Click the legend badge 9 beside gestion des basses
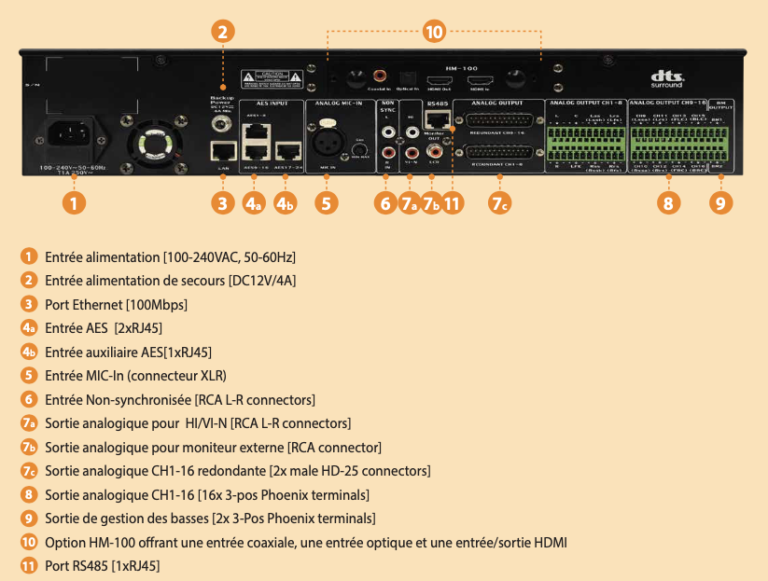This screenshot has height=581, width=768. click(x=29, y=518)
